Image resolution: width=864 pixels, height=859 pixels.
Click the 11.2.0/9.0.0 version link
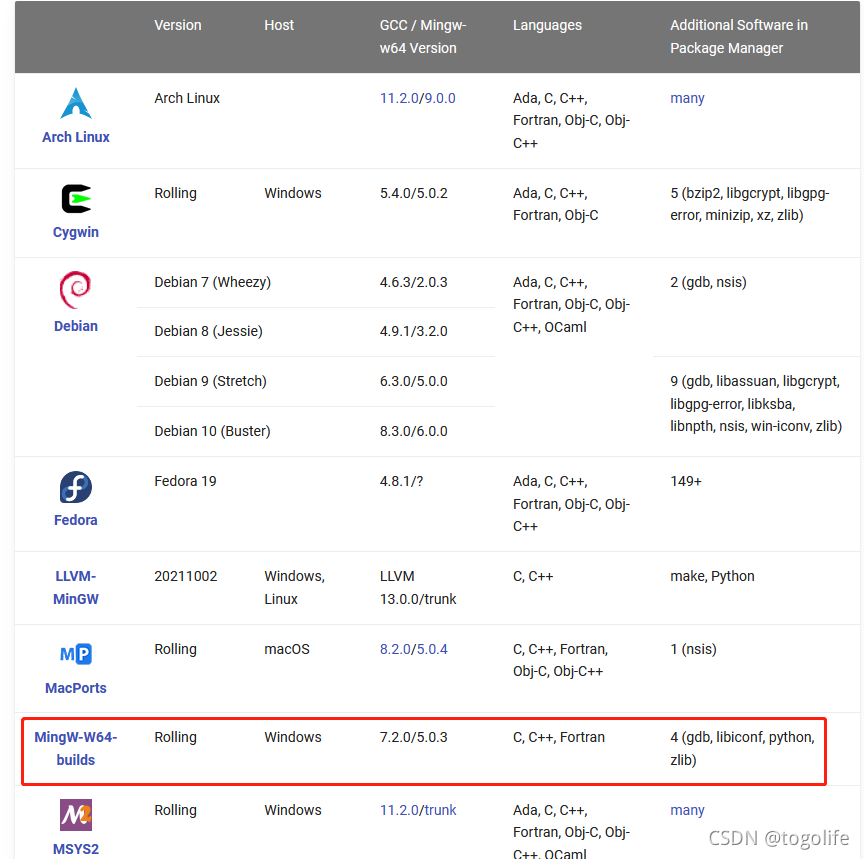coord(418,98)
